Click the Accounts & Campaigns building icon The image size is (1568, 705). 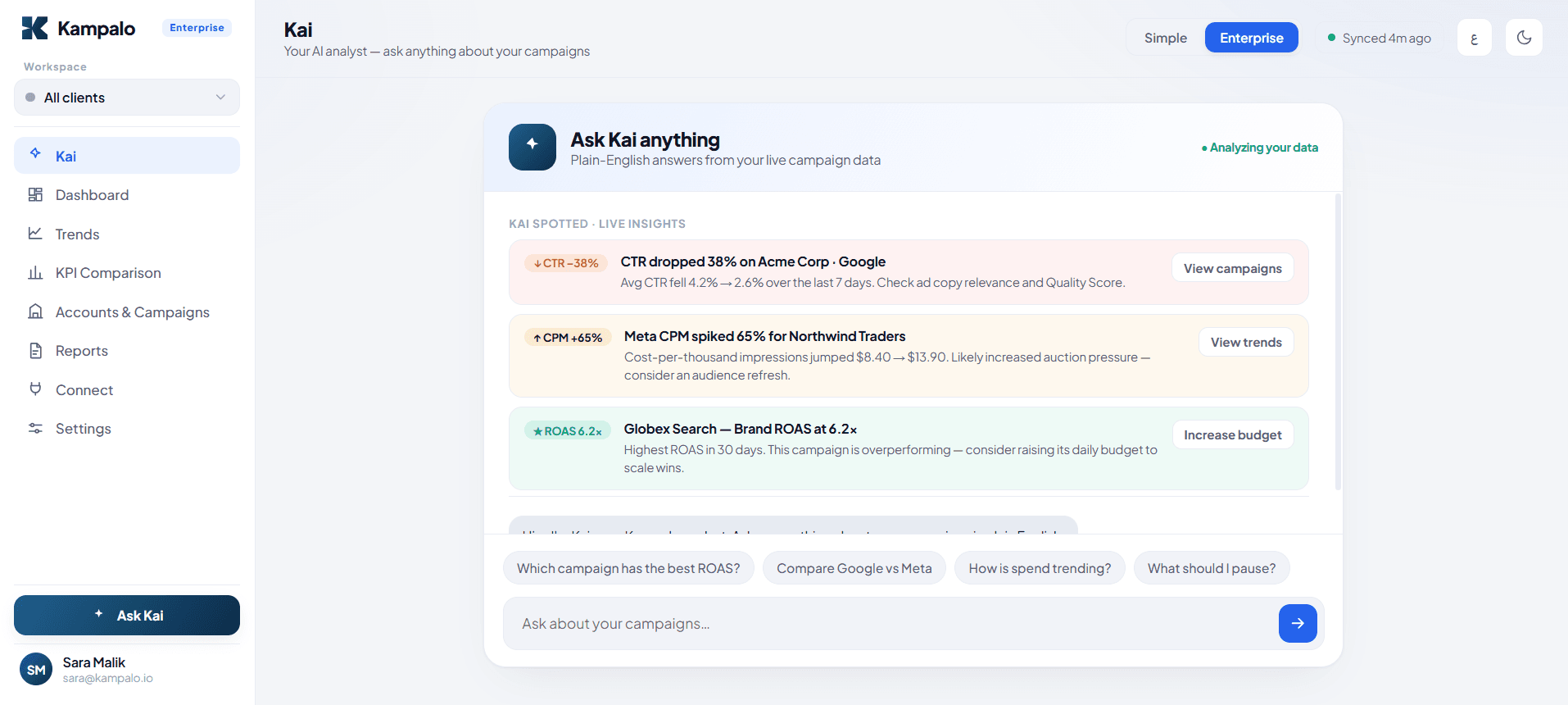pos(35,312)
